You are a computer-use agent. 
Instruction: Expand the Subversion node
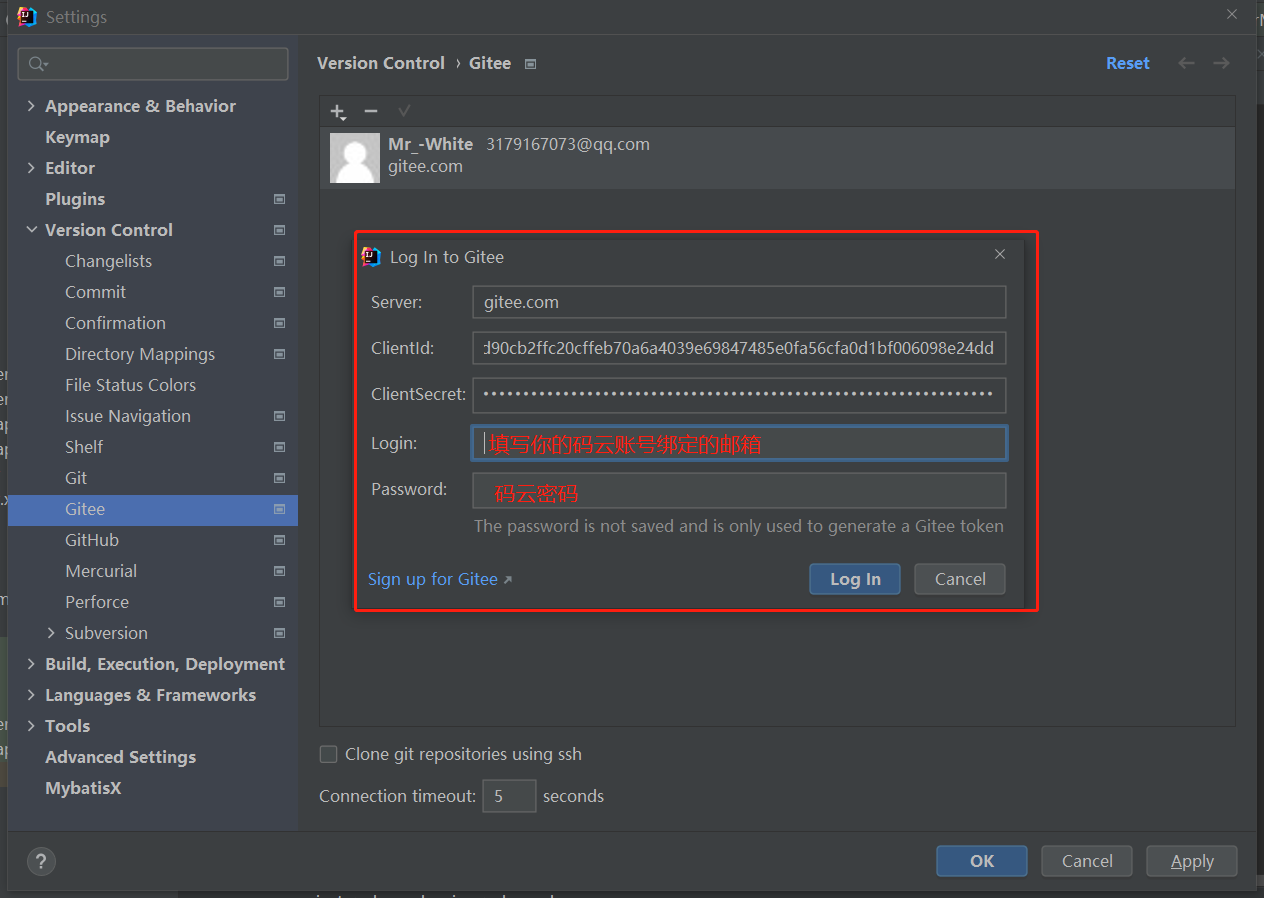pos(51,633)
